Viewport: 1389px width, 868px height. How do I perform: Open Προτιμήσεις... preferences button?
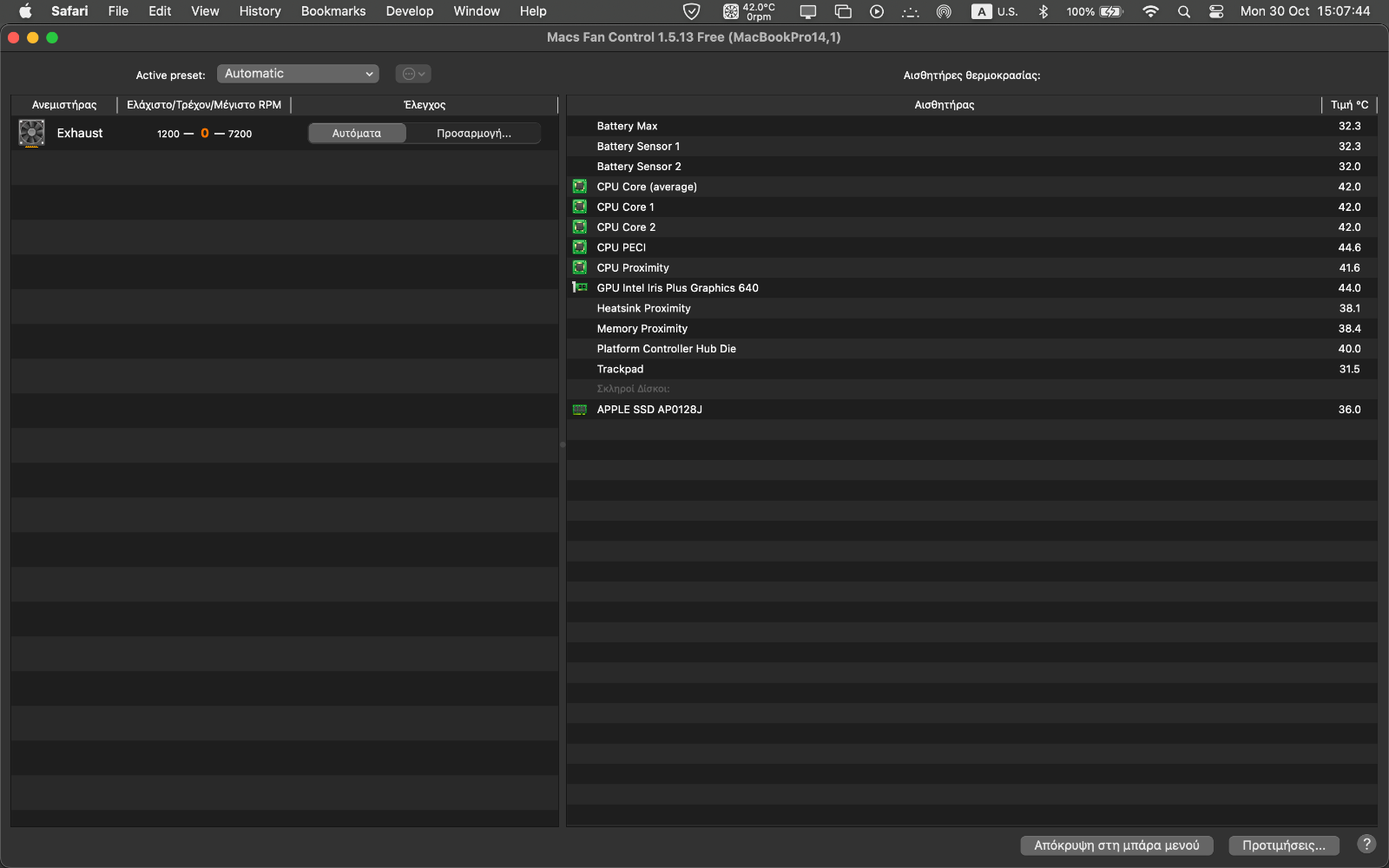coord(1284,845)
